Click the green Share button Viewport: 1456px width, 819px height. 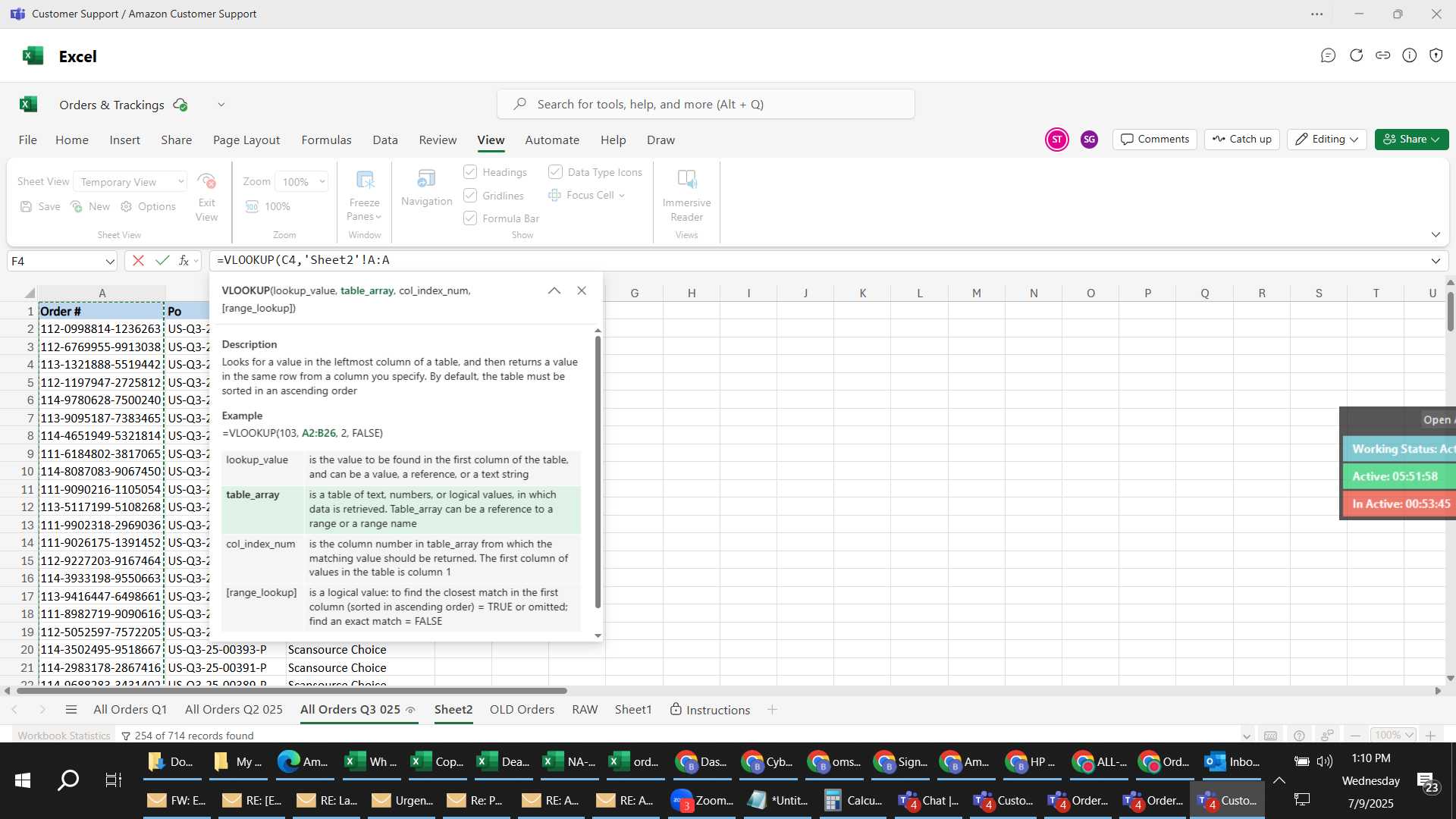tap(1411, 140)
